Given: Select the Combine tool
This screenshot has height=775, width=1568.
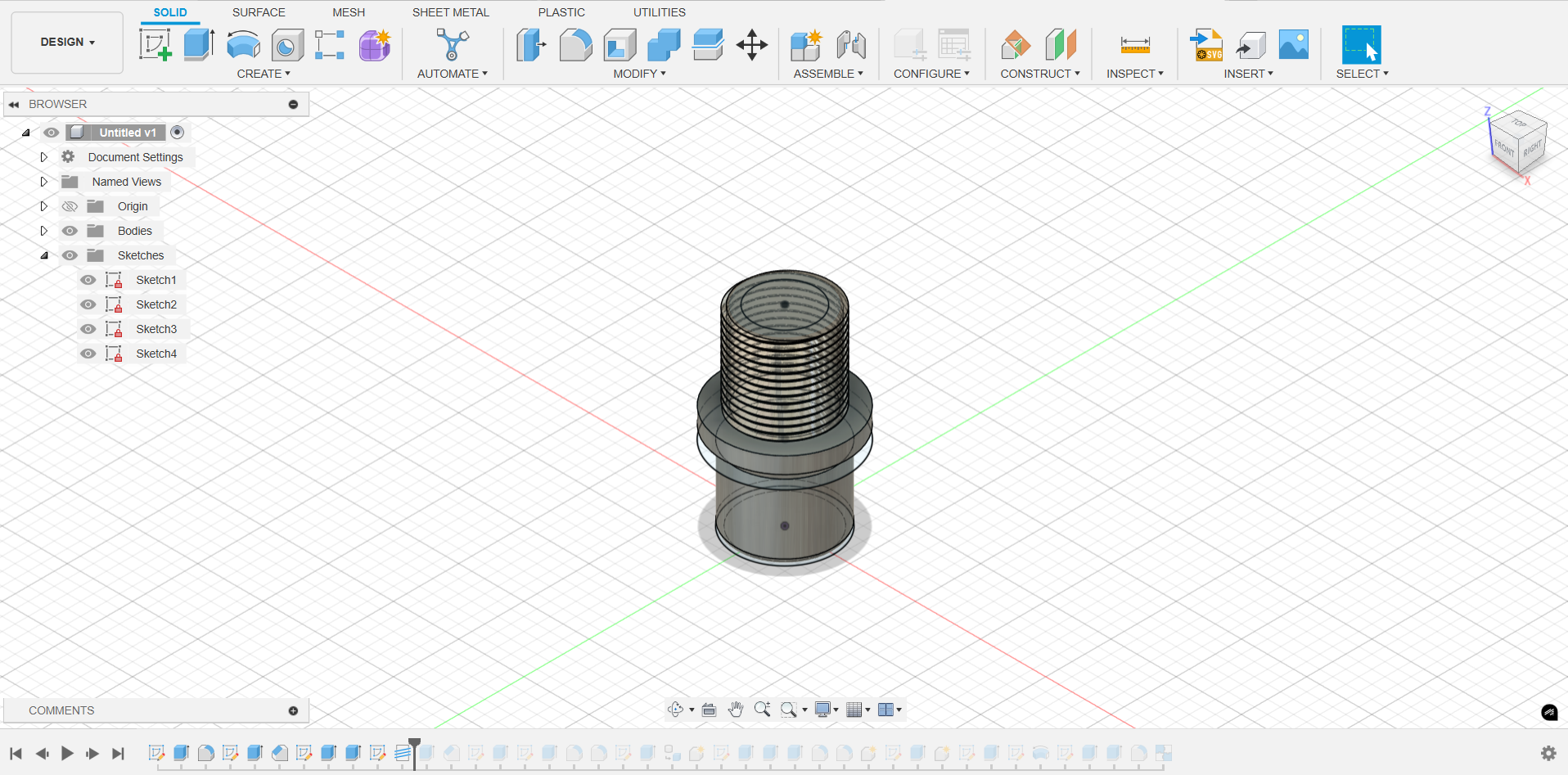Looking at the screenshot, I should (664, 44).
